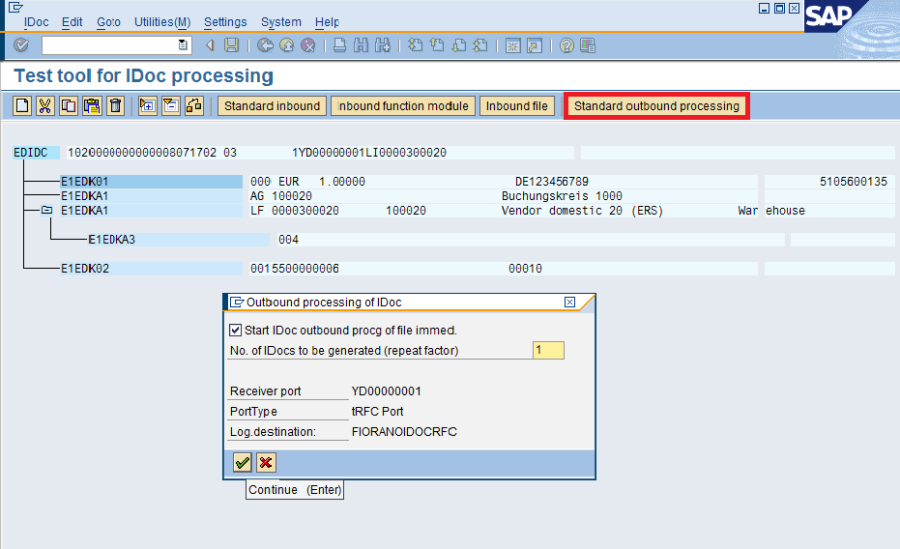The width and height of the screenshot is (900, 549).
Task: Click the Log.destination value FIORANOIDOCRFC
Action: [404, 431]
